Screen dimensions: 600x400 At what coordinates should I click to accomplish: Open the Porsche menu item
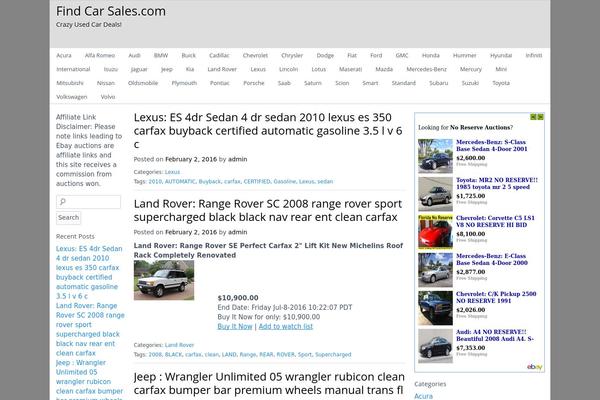click(254, 83)
